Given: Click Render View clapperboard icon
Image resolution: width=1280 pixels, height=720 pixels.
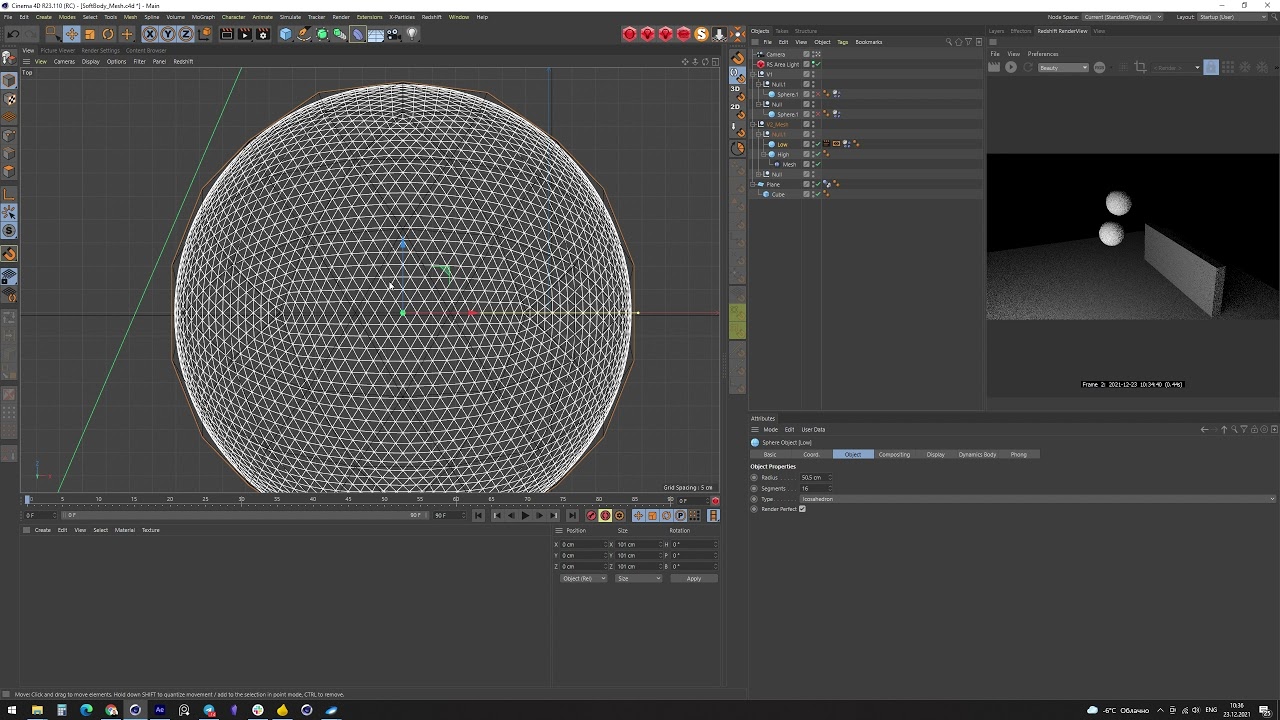Looking at the screenshot, I should pos(227,34).
